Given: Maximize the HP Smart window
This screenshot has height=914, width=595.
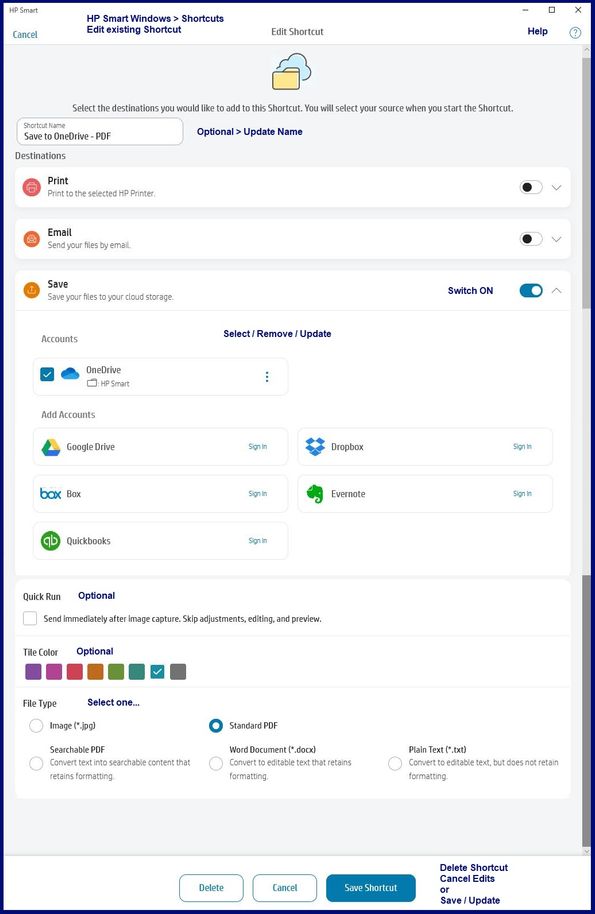Looking at the screenshot, I should (x=552, y=10).
